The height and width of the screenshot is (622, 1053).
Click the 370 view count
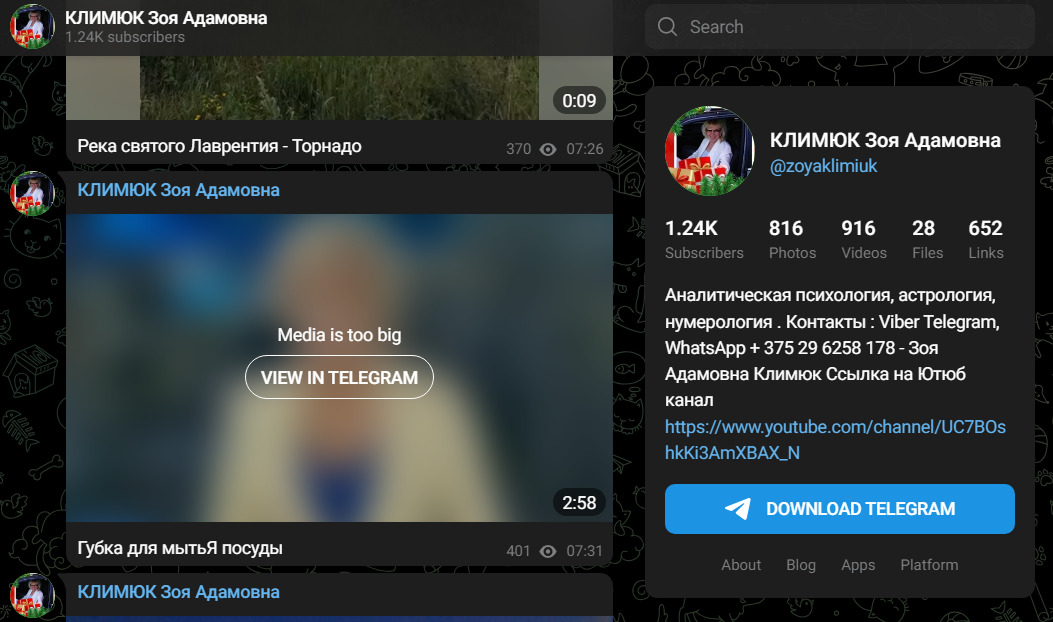518,149
